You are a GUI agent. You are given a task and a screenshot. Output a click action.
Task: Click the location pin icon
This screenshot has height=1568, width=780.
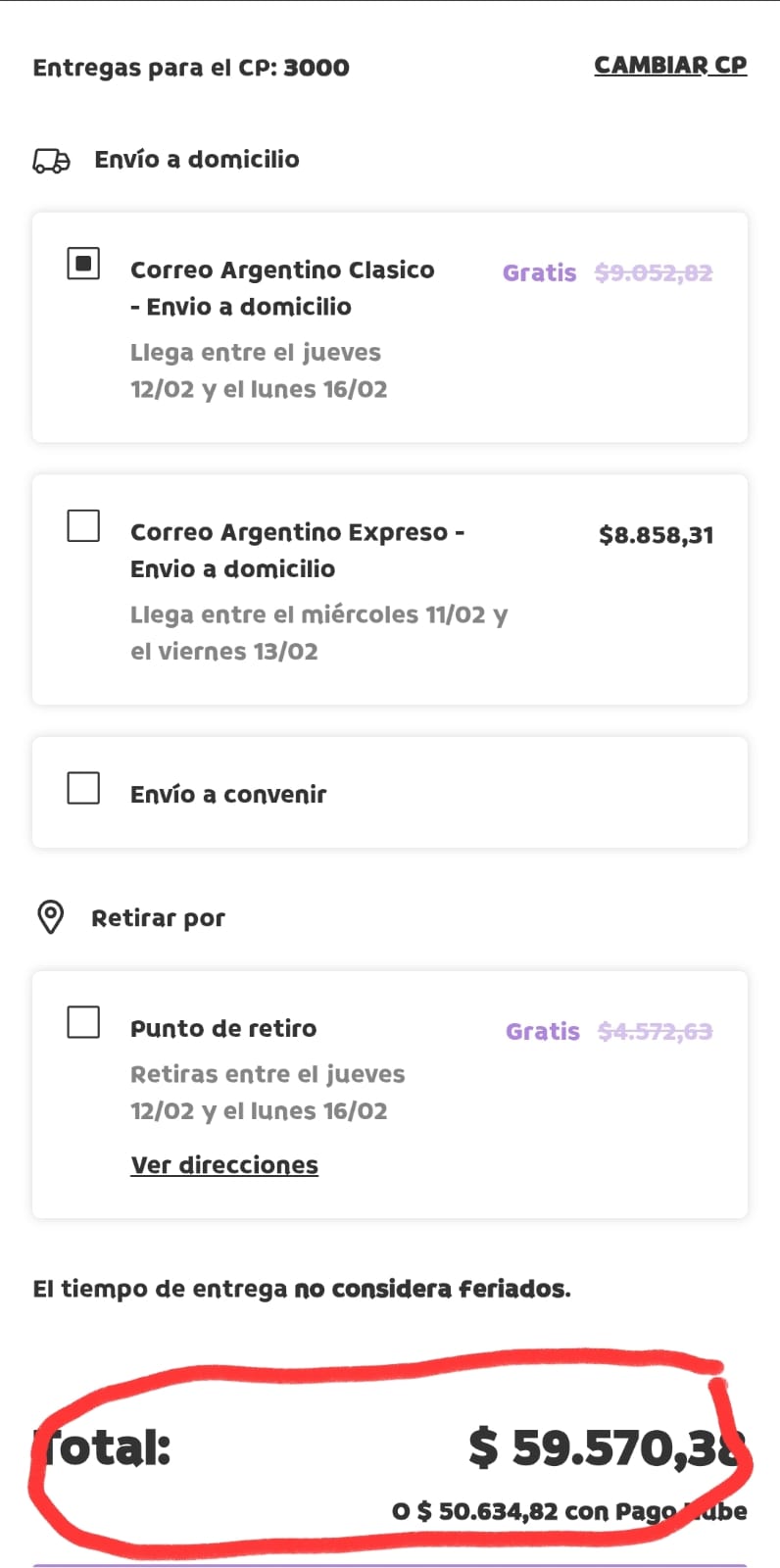coord(50,917)
